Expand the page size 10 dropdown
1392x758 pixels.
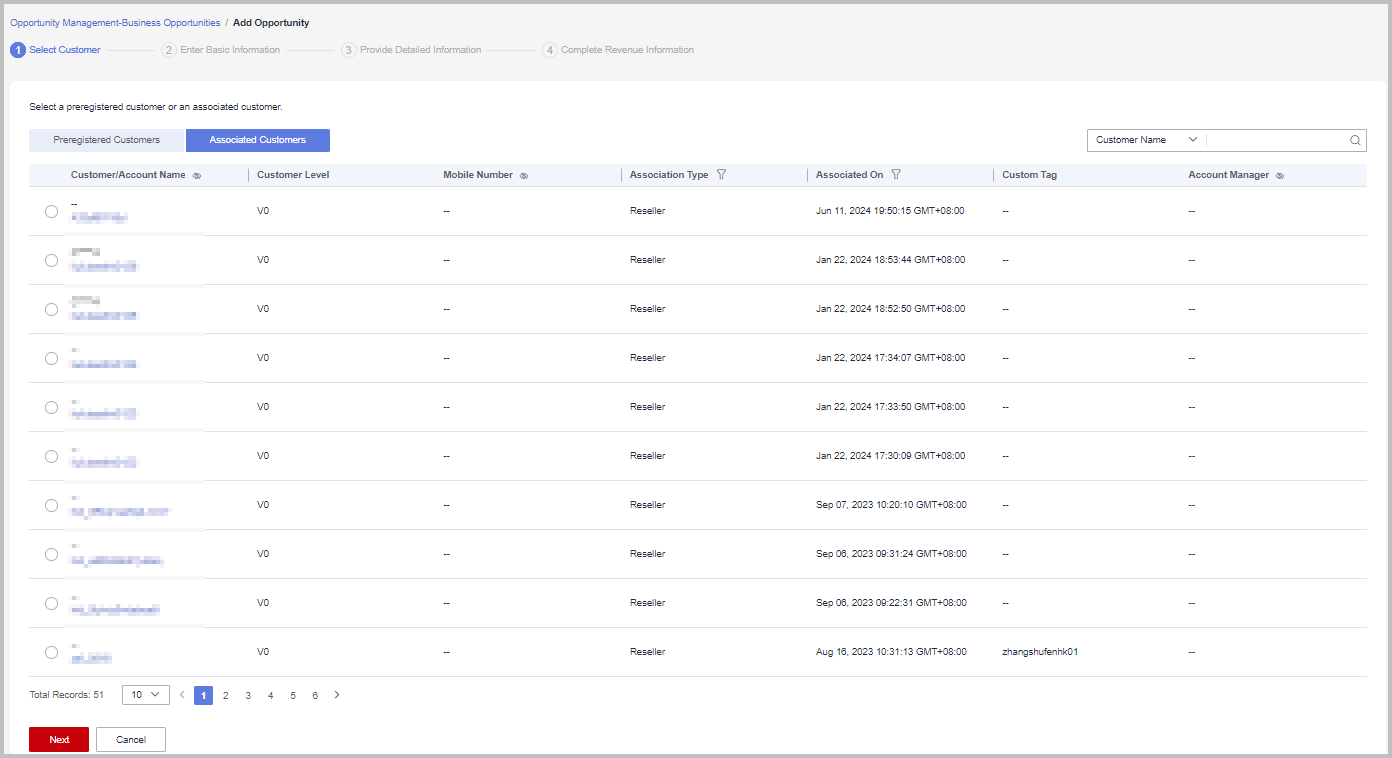coord(145,695)
